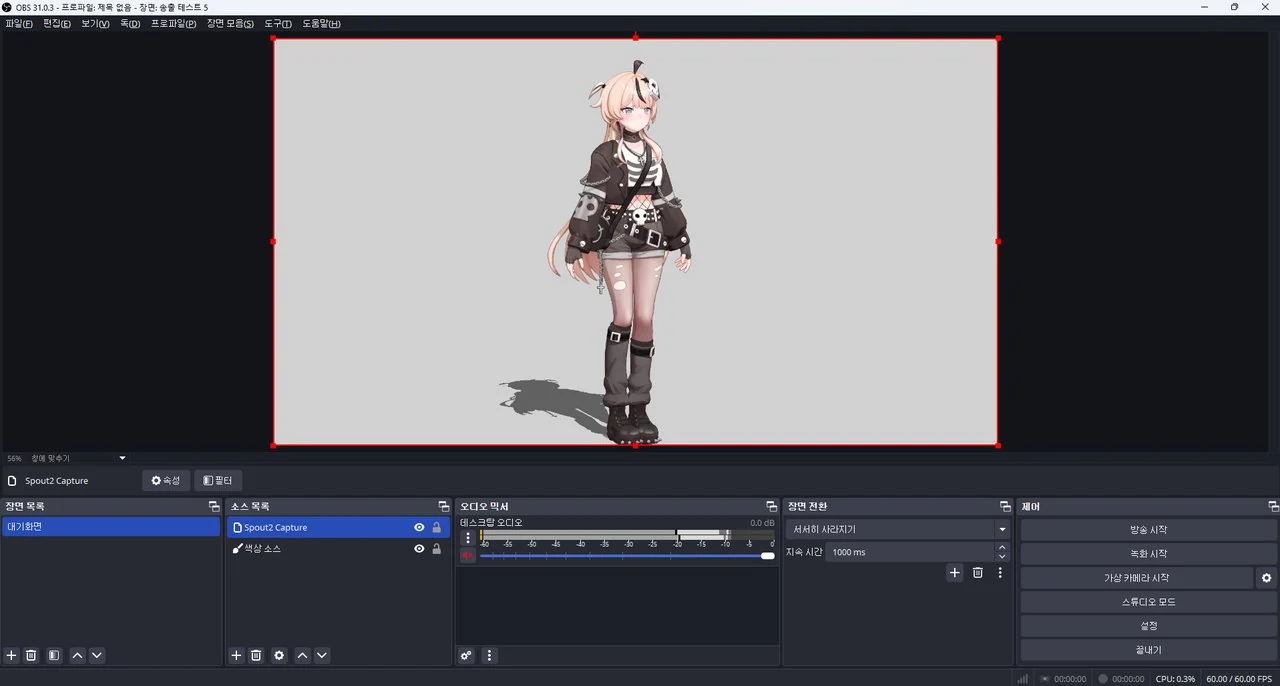
Task: Remove scene transition with trash icon
Action: coord(977,572)
